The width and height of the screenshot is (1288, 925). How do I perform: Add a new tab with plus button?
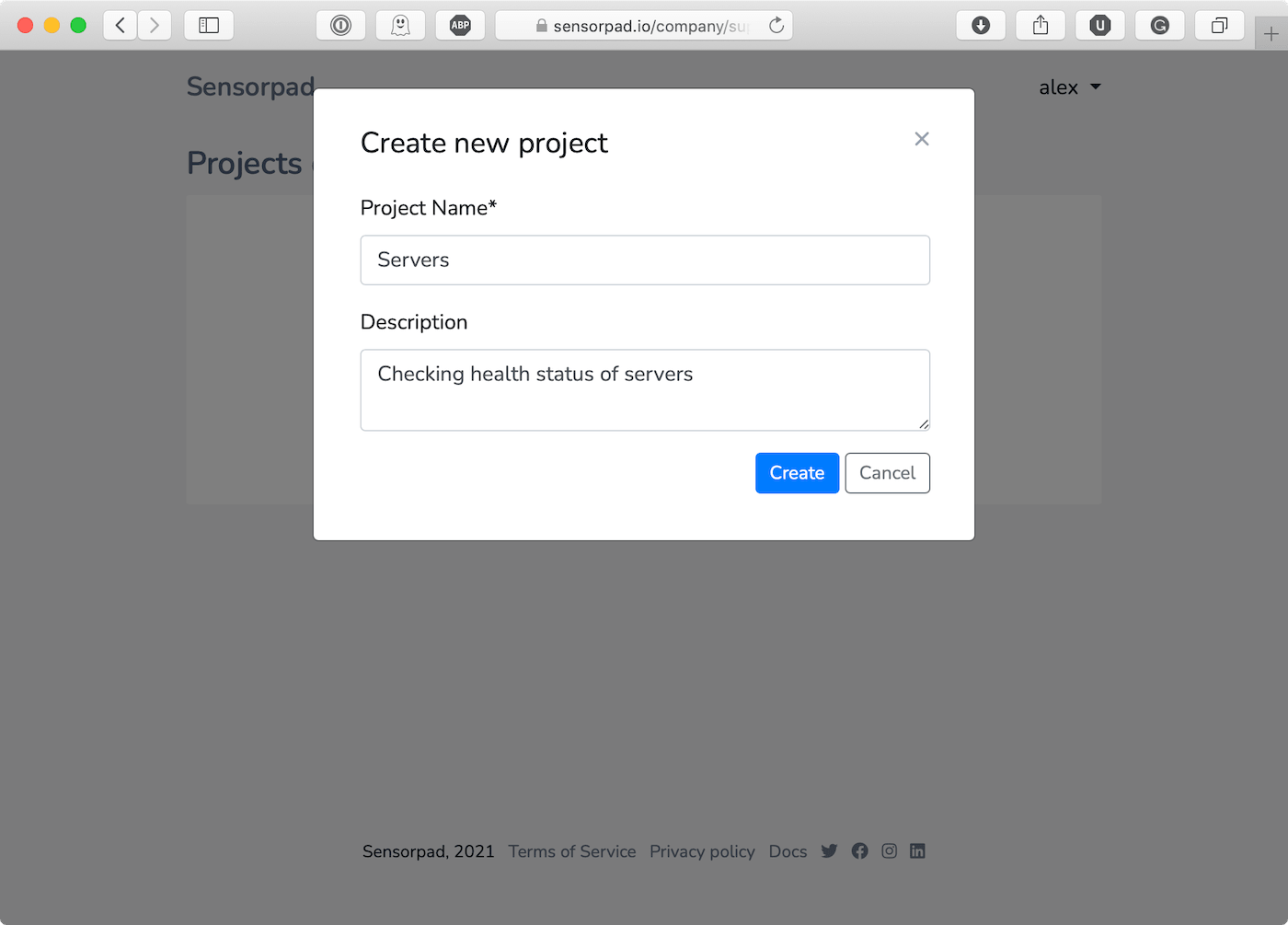click(1271, 34)
